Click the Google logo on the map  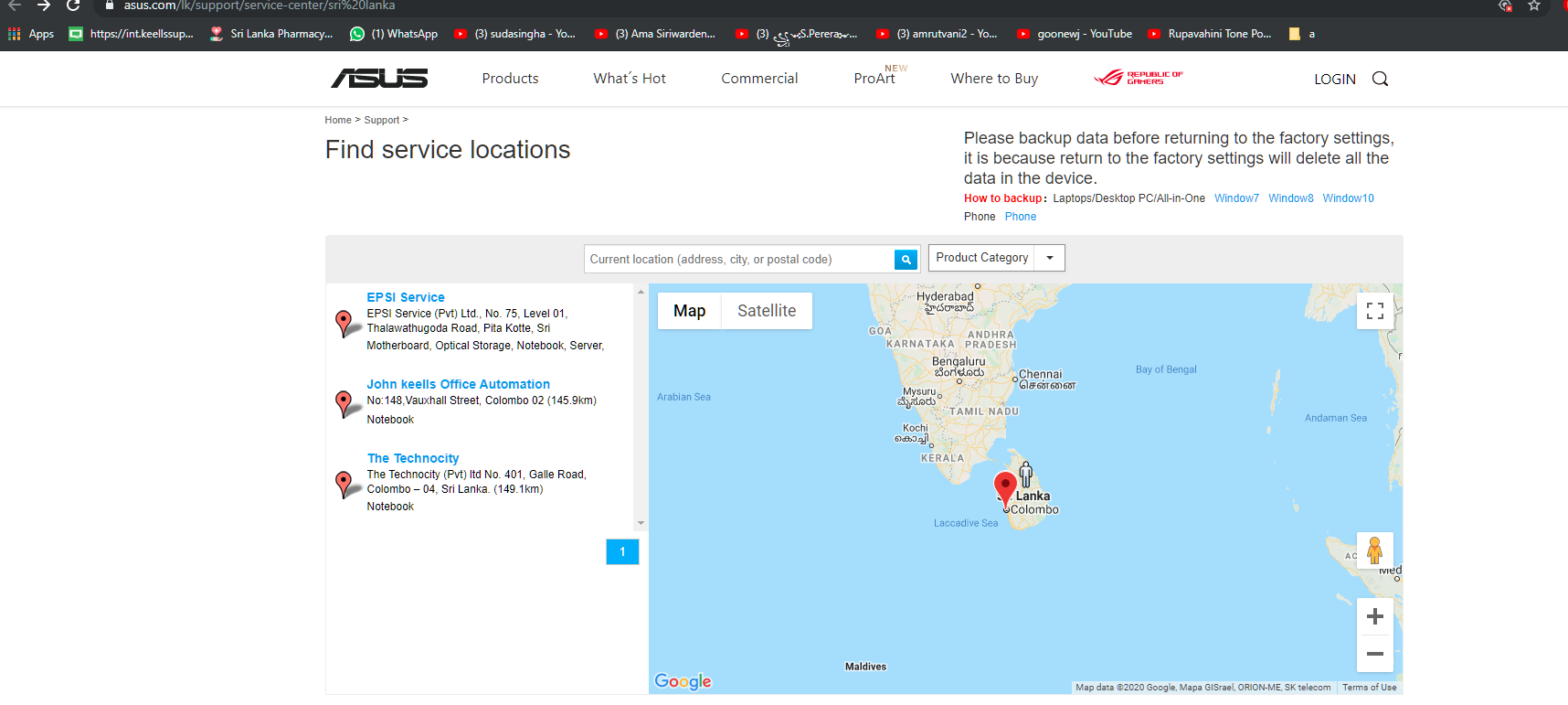pos(683,681)
